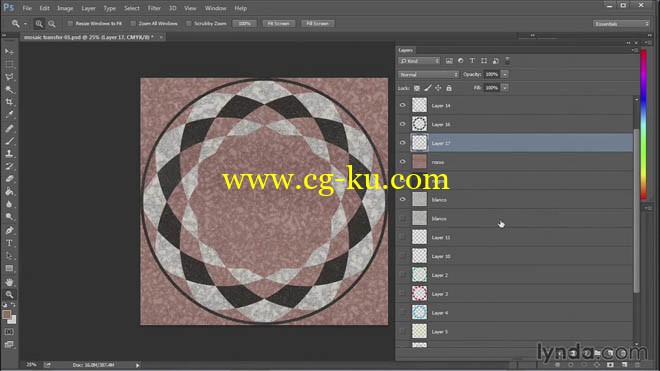Select the Brush tool
The width and height of the screenshot is (660, 371).
coord(9,141)
